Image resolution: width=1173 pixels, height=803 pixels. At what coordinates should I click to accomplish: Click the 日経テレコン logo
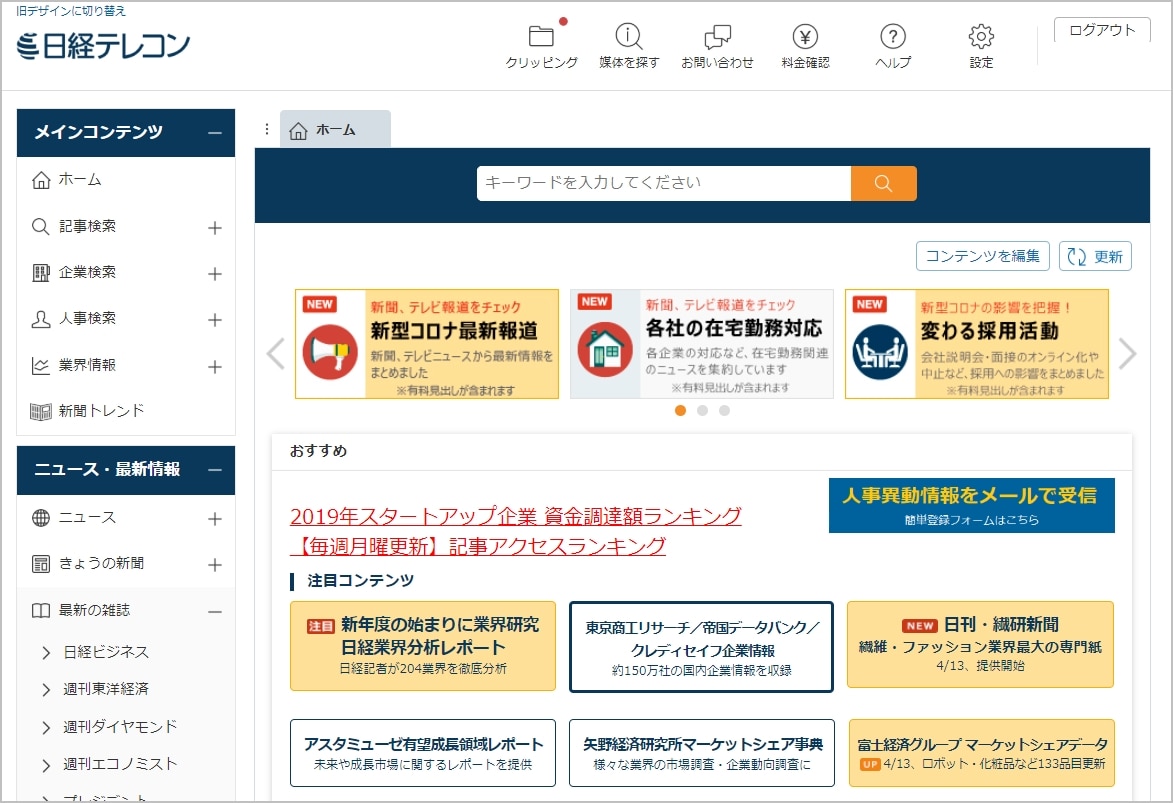[x=103, y=46]
